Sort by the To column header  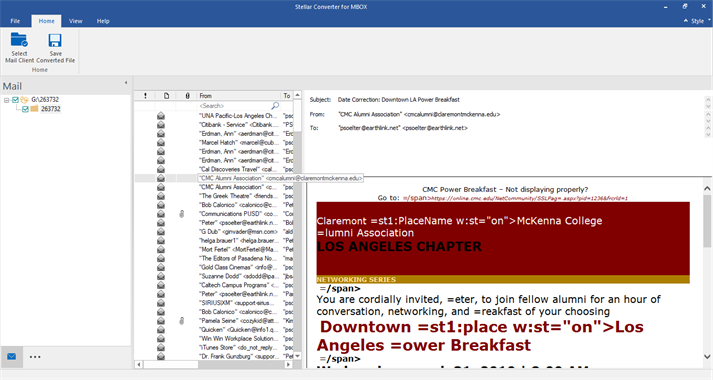[x=287, y=96]
